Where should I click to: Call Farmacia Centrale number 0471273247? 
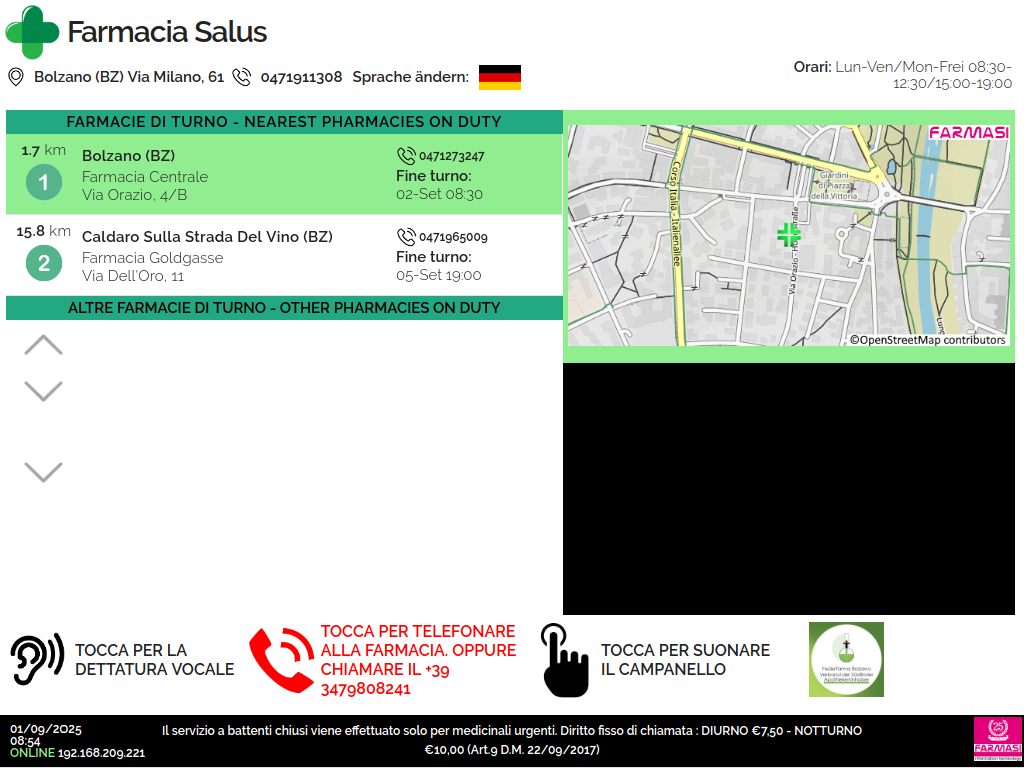pos(451,156)
